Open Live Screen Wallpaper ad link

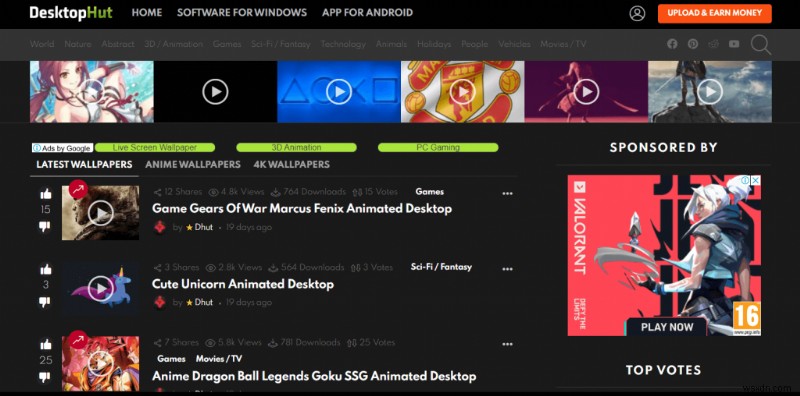pos(155,147)
